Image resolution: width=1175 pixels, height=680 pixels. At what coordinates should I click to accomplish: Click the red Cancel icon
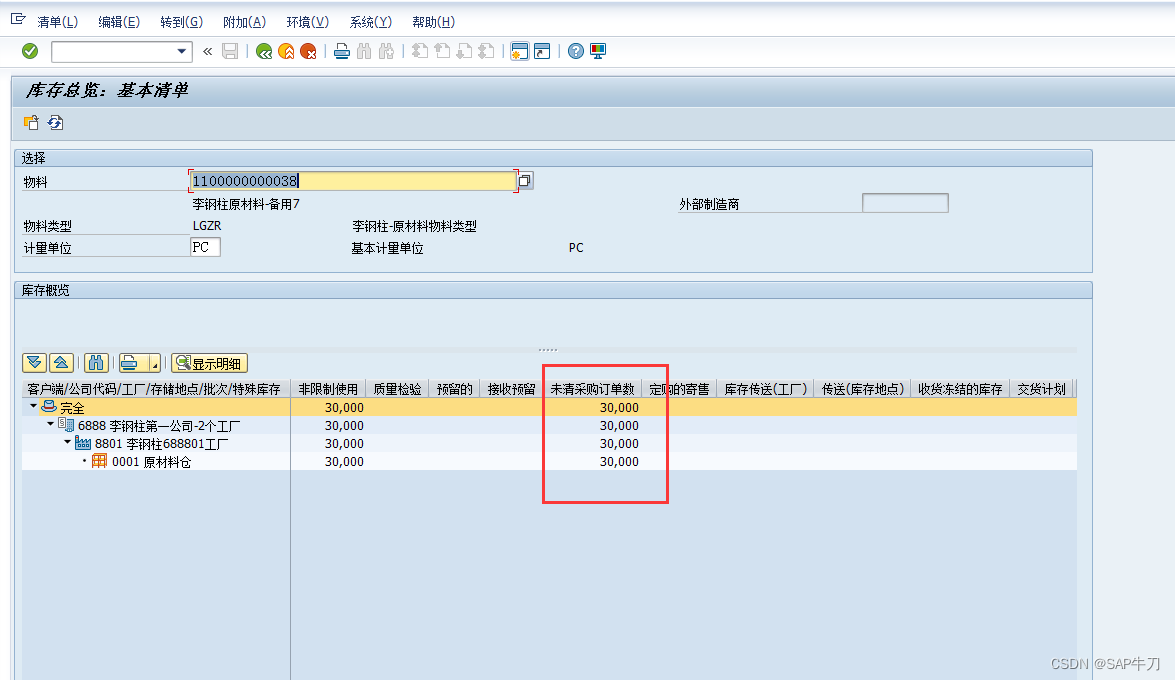point(308,51)
